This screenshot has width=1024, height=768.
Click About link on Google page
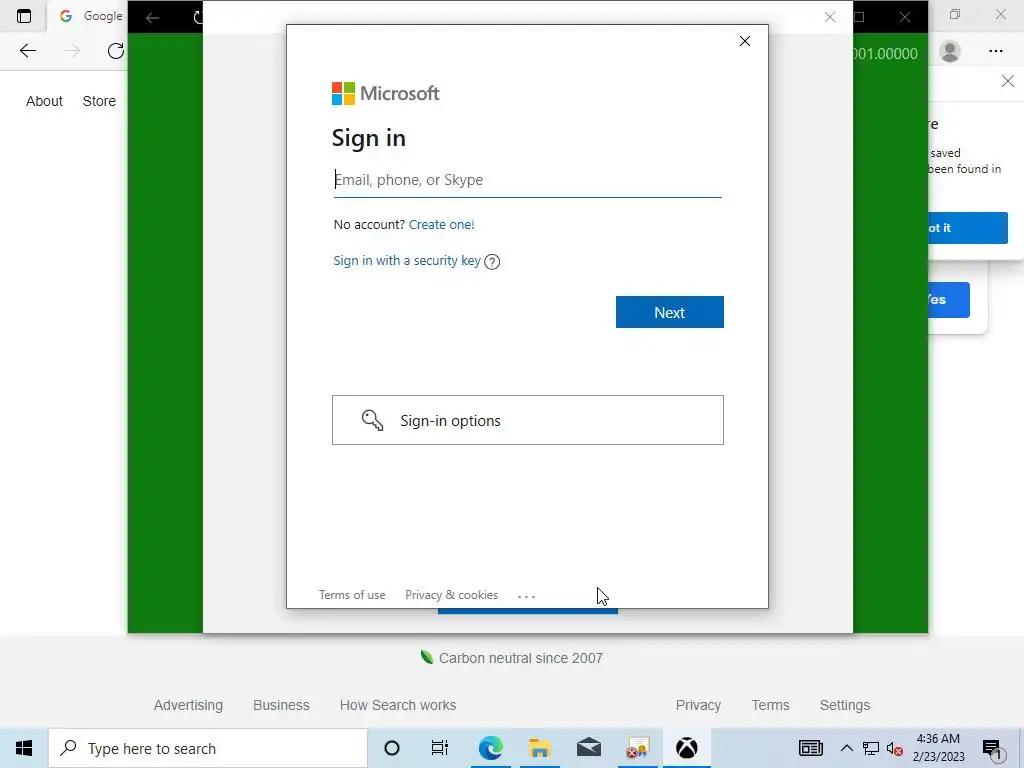tap(44, 101)
